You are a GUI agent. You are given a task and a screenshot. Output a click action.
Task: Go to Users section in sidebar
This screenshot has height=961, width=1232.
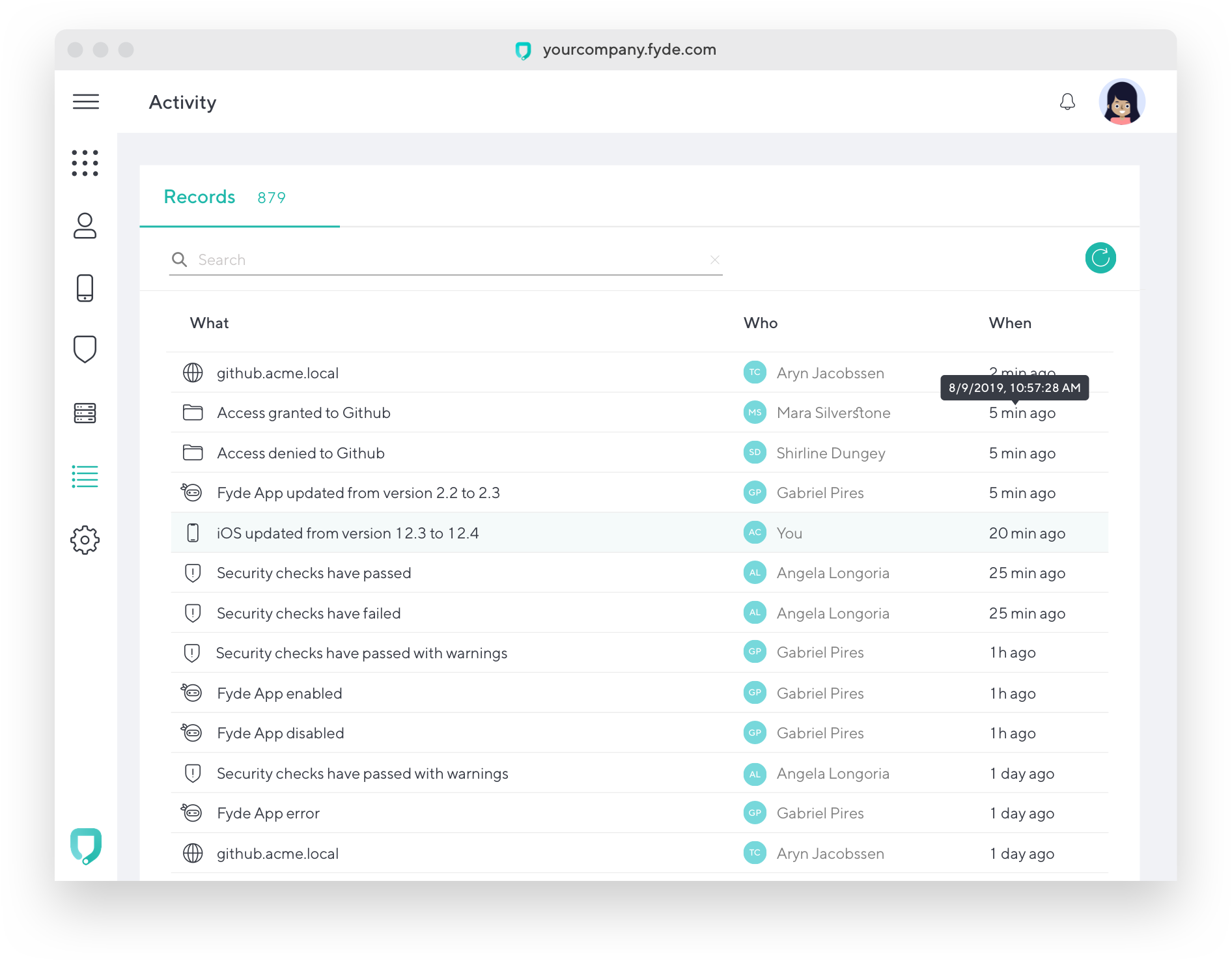85,225
